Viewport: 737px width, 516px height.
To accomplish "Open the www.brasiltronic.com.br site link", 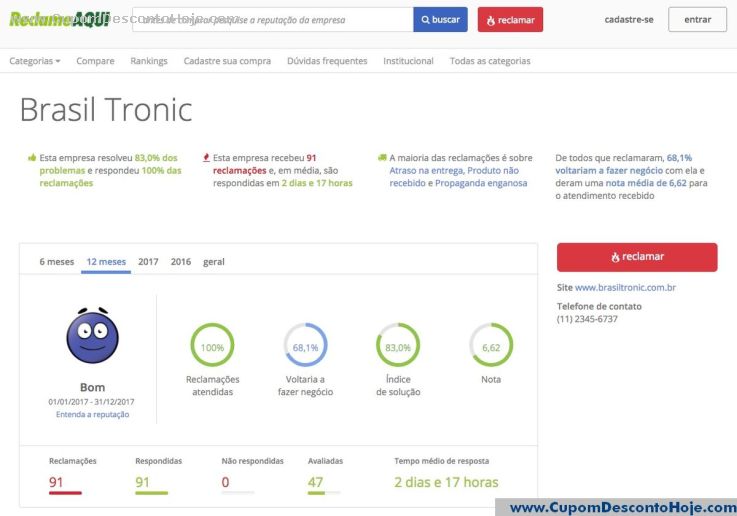I will (625, 288).
